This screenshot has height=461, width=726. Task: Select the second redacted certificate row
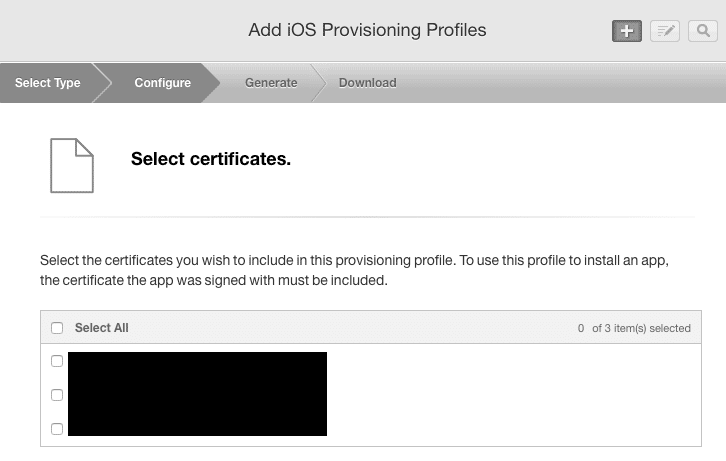coord(197,395)
